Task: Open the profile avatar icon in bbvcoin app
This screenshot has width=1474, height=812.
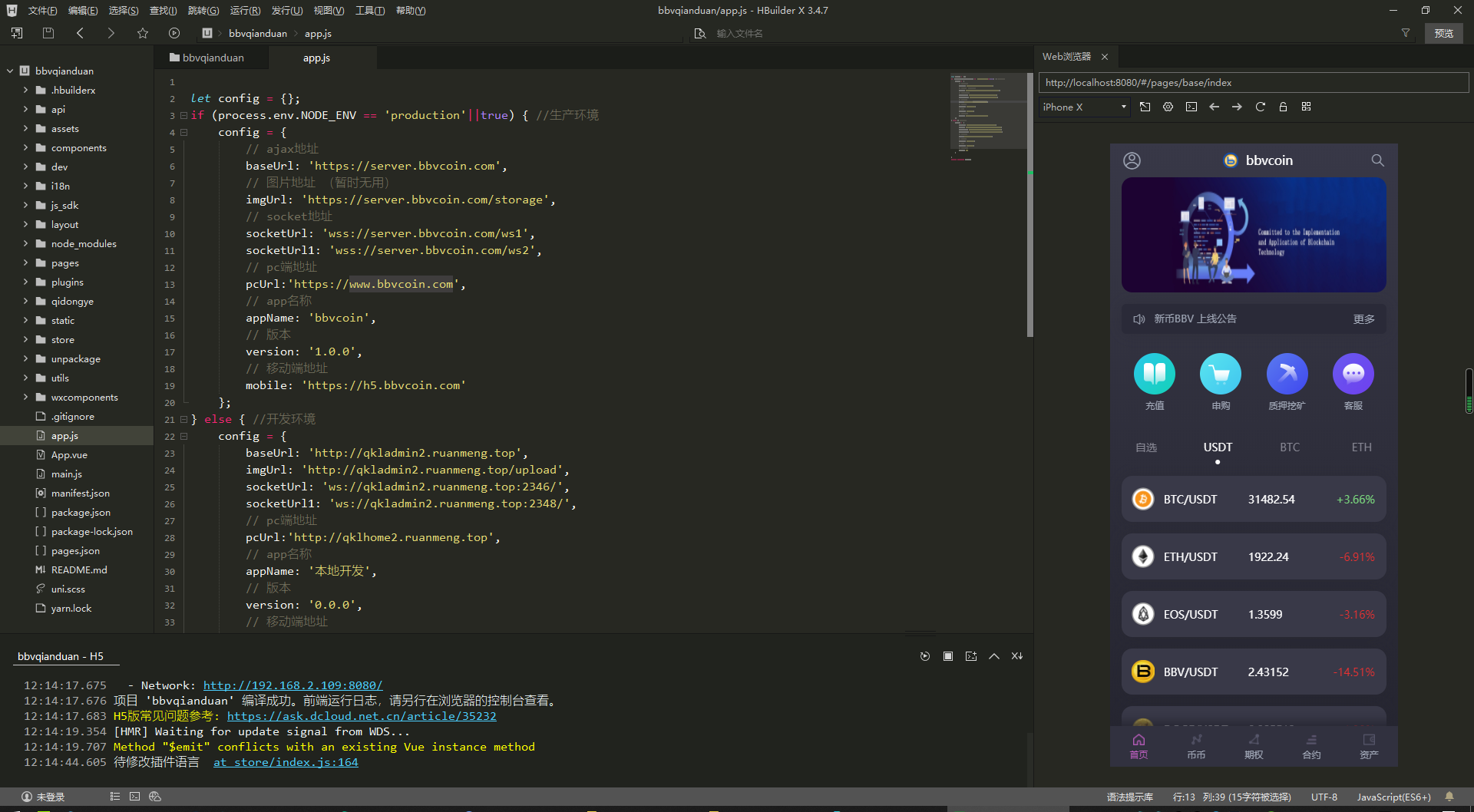Action: 1132,160
